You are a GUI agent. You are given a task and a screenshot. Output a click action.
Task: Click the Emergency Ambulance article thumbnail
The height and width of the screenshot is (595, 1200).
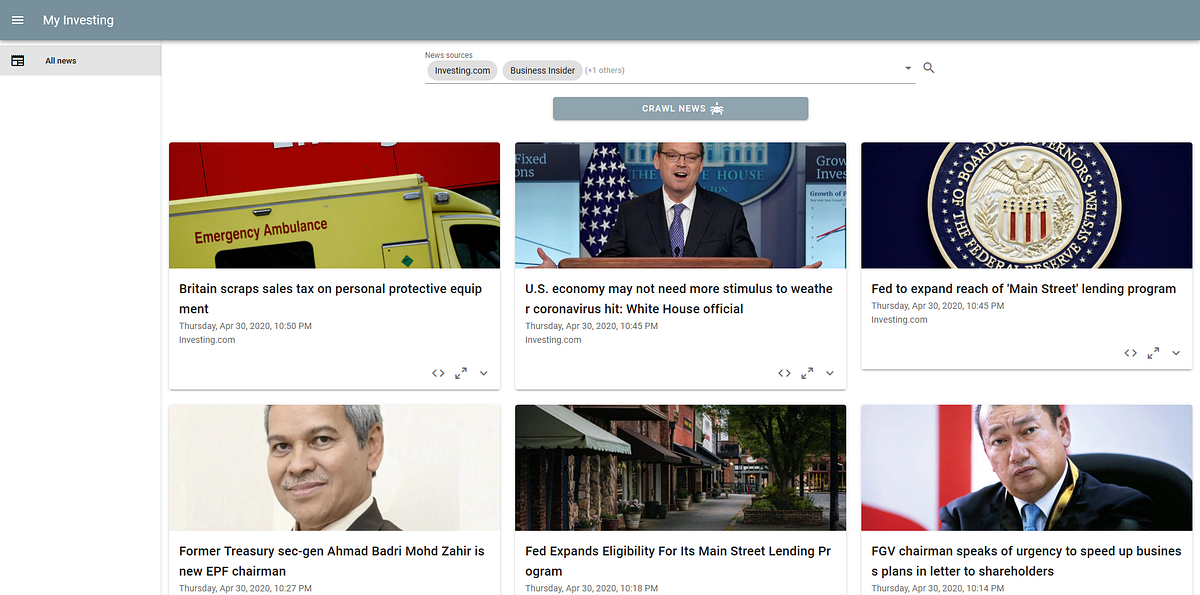334,205
